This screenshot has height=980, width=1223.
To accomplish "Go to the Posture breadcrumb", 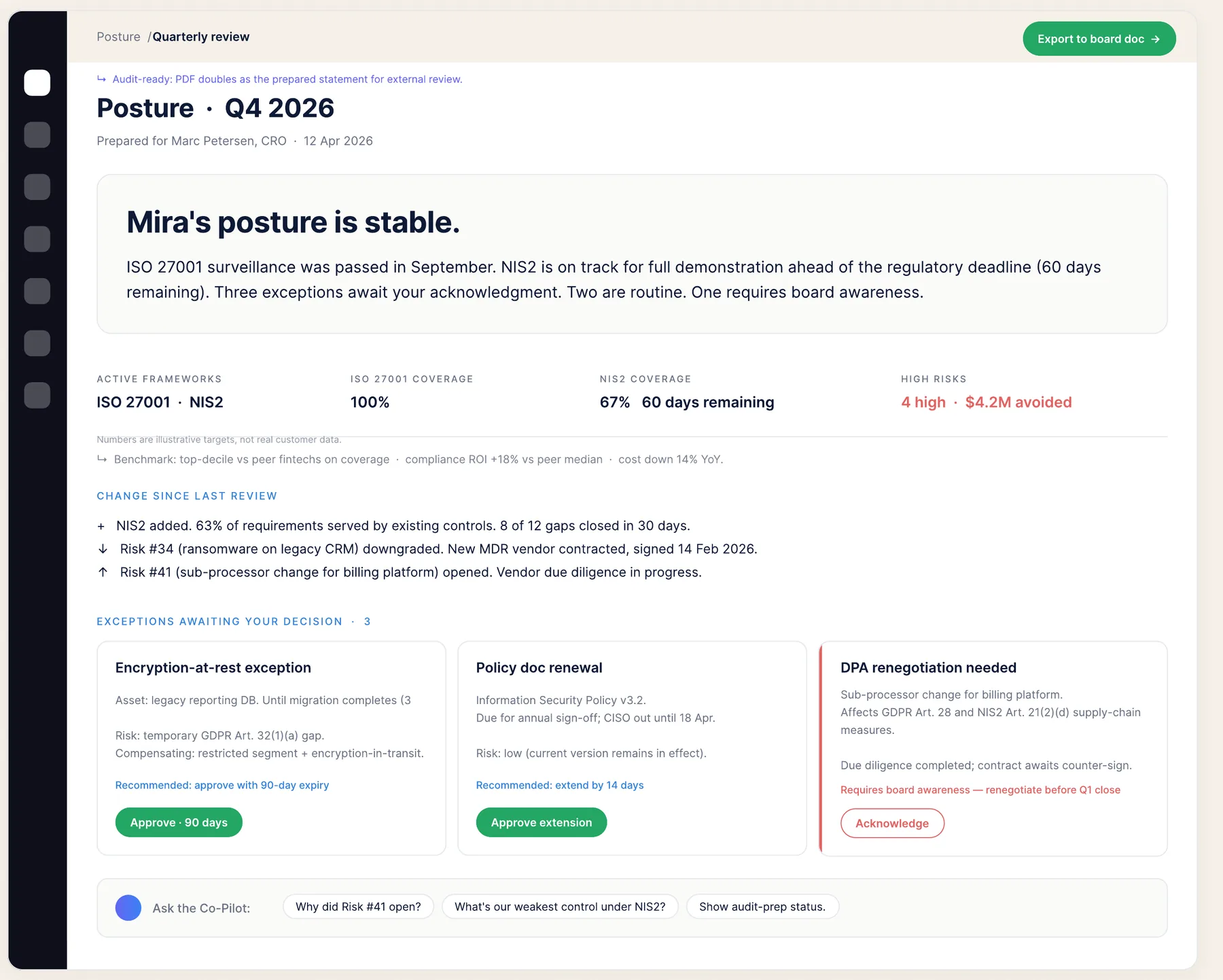I will pos(118,37).
